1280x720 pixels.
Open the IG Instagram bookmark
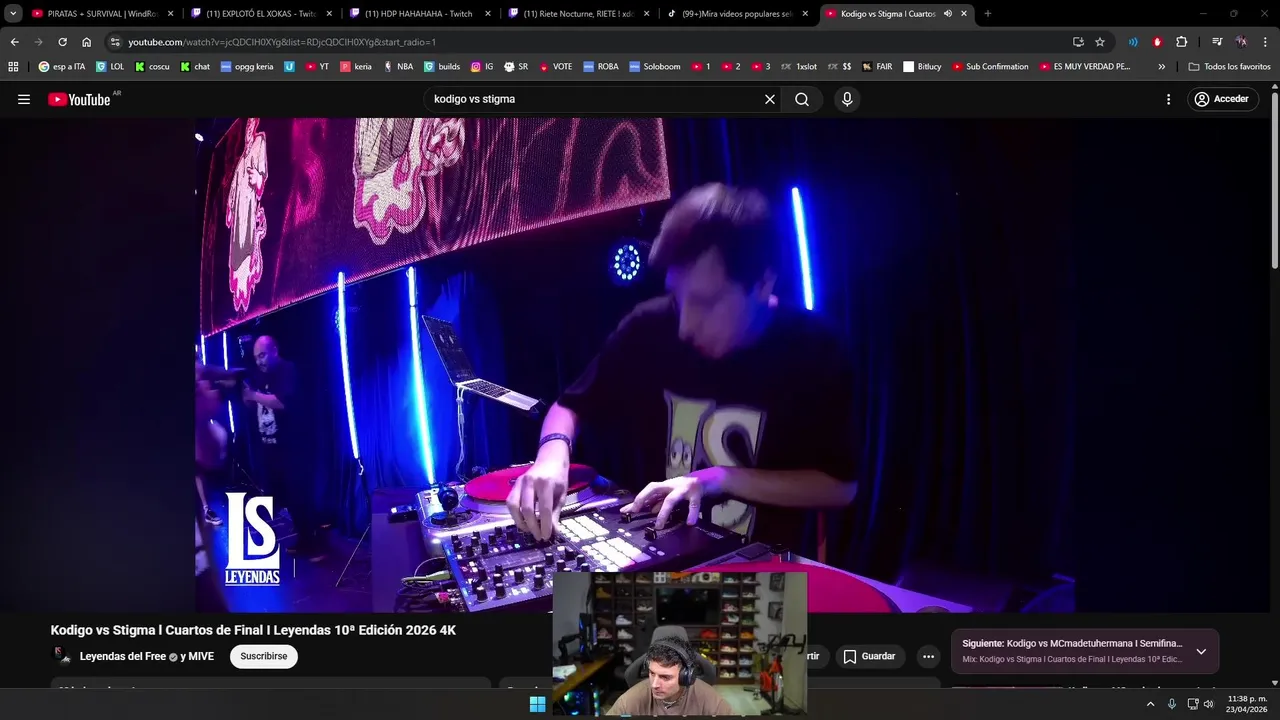(x=482, y=67)
